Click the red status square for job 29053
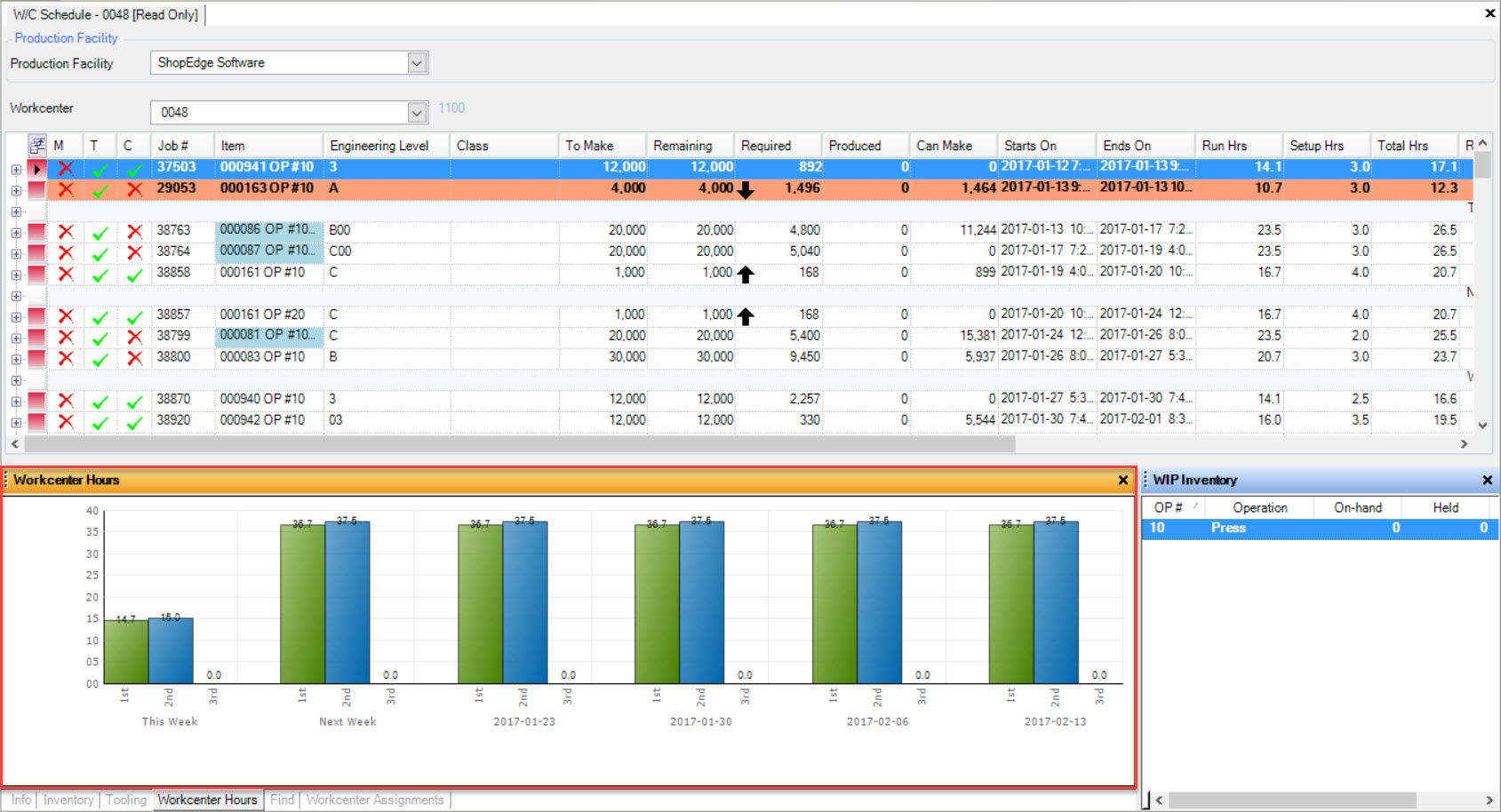This screenshot has width=1501, height=812. click(36, 189)
